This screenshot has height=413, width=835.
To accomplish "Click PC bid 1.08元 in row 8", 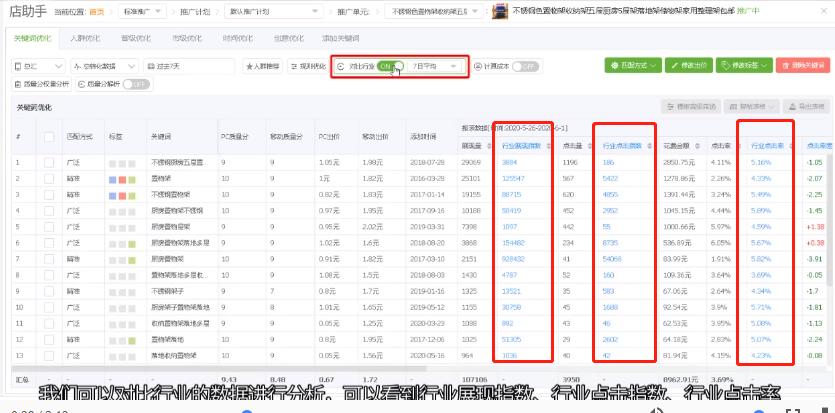I will 327,275.
